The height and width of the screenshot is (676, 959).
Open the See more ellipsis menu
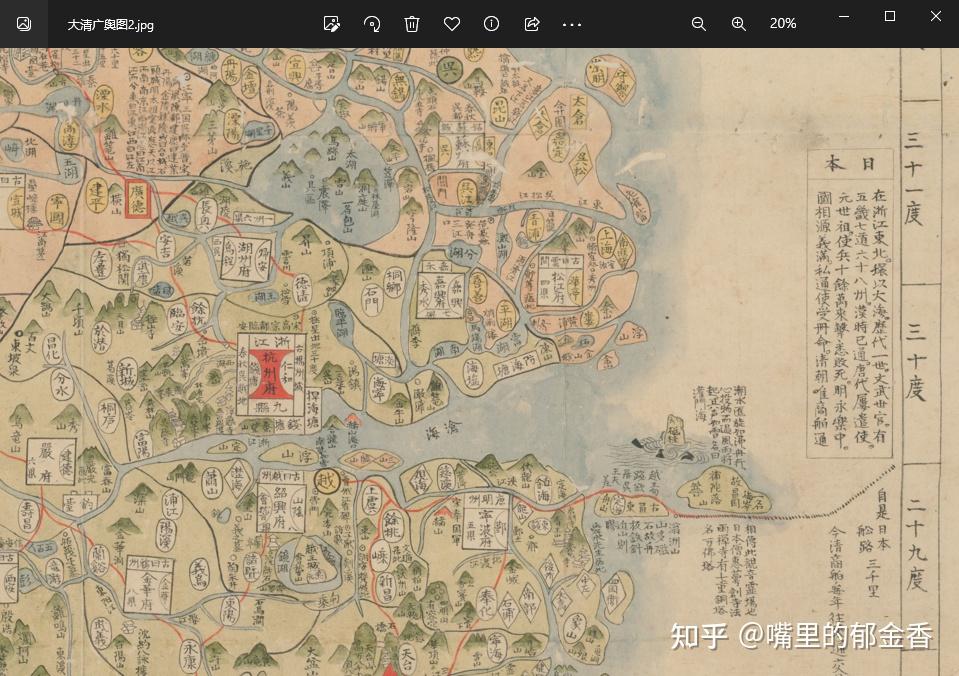point(572,24)
